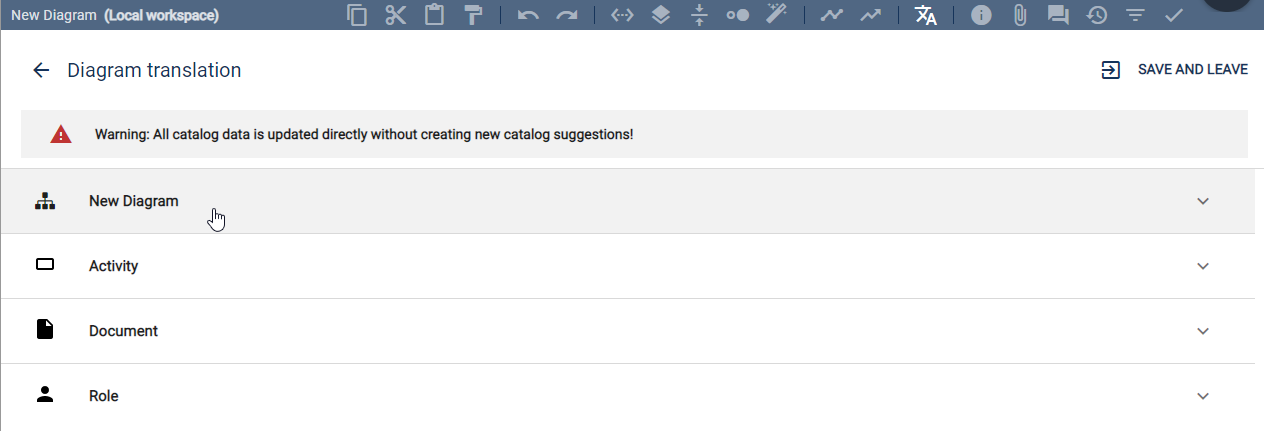The image size is (1264, 431).
Task: Click the scissors cut icon
Action: click(396, 15)
